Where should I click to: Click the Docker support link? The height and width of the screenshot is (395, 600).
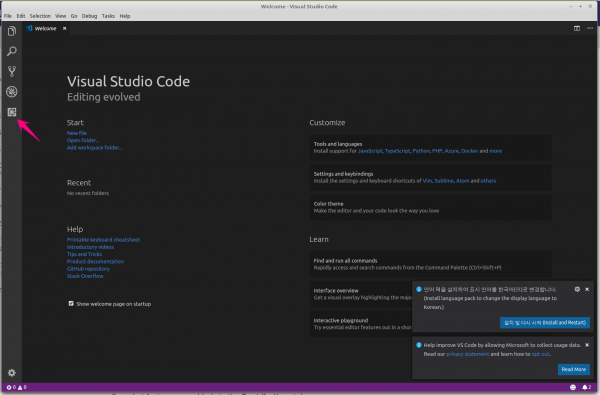point(470,151)
